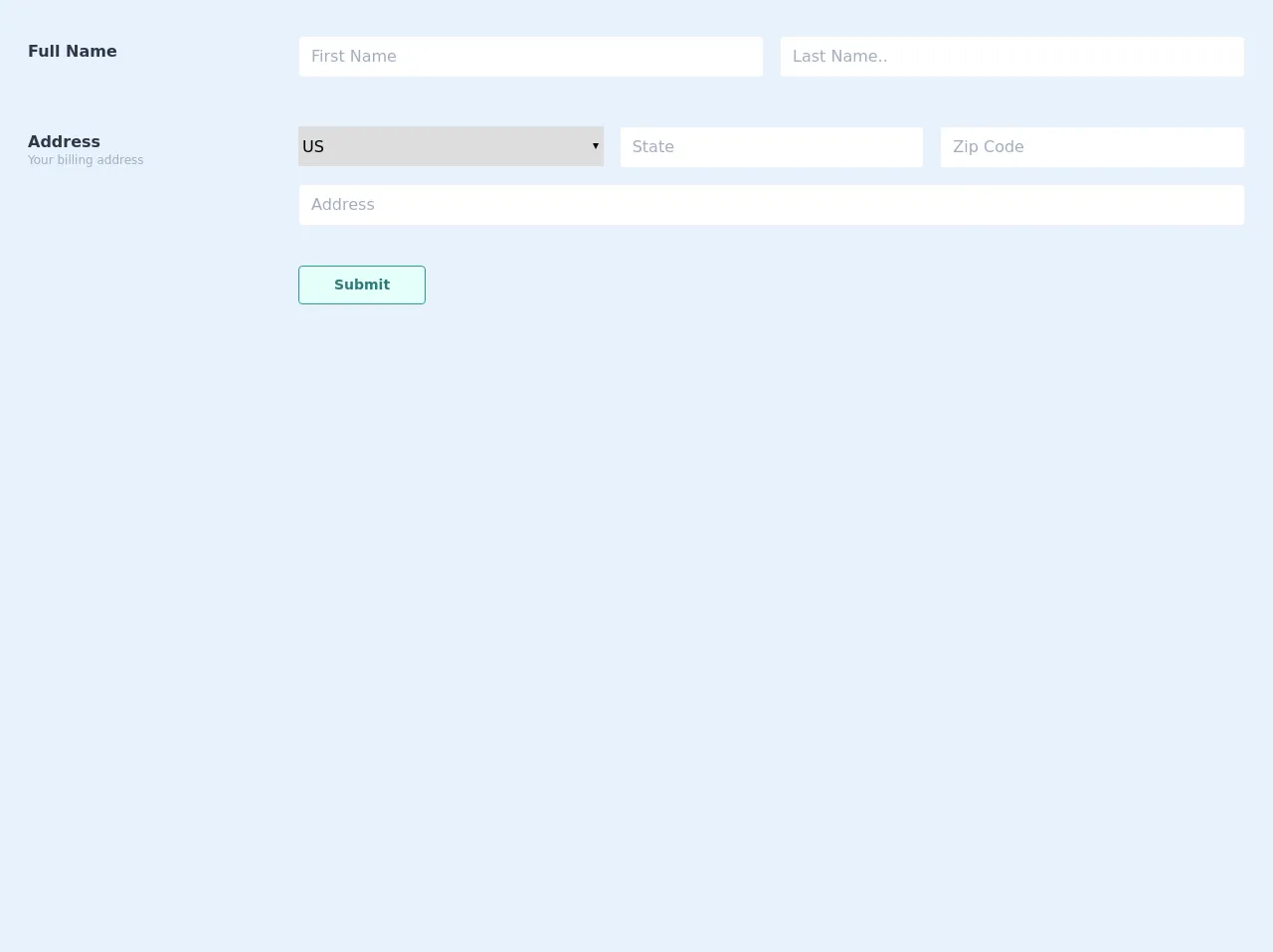
Task: Click the country selector's small arrow
Action: point(596,146)
